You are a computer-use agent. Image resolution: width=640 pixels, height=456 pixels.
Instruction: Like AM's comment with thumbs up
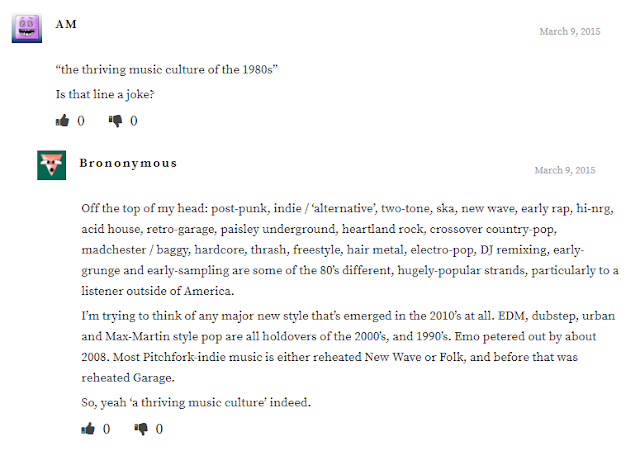click(62, 121)
